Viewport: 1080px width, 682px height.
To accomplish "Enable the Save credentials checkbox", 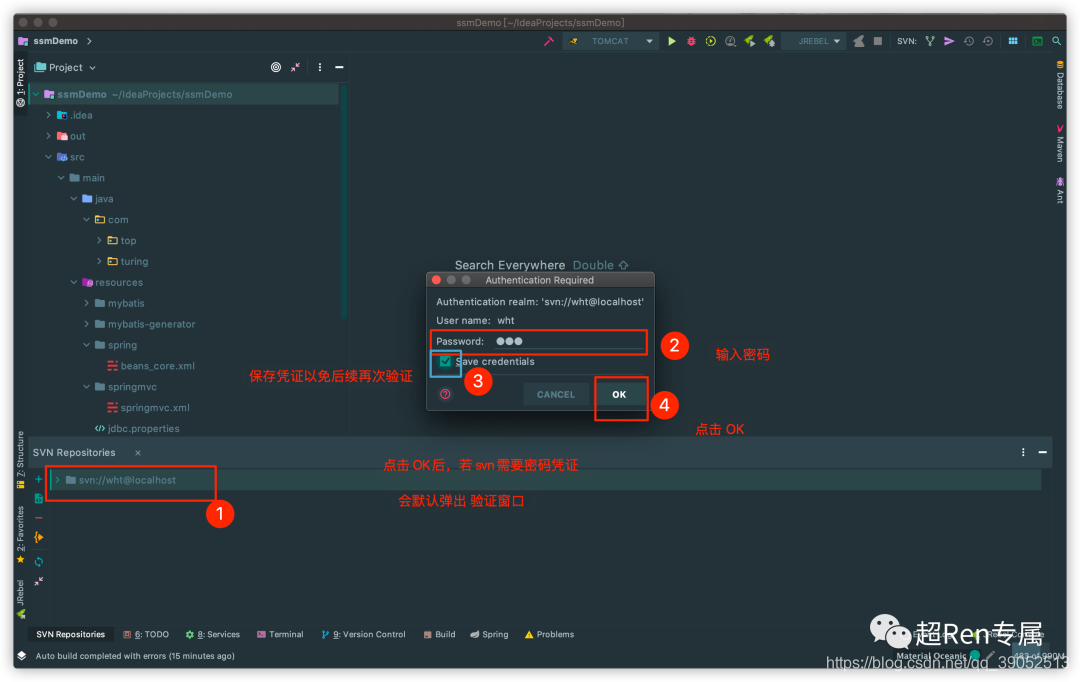I will tap(447, 363).
